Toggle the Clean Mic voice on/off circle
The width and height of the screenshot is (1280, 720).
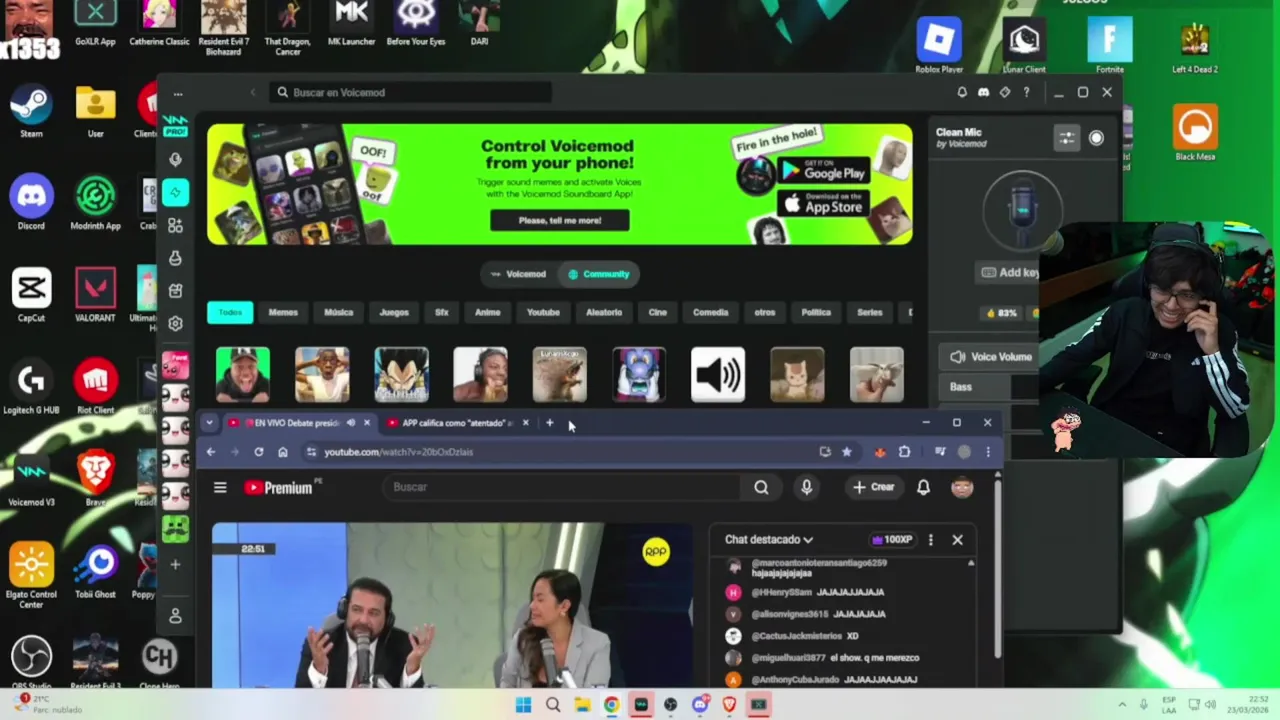1096,138
